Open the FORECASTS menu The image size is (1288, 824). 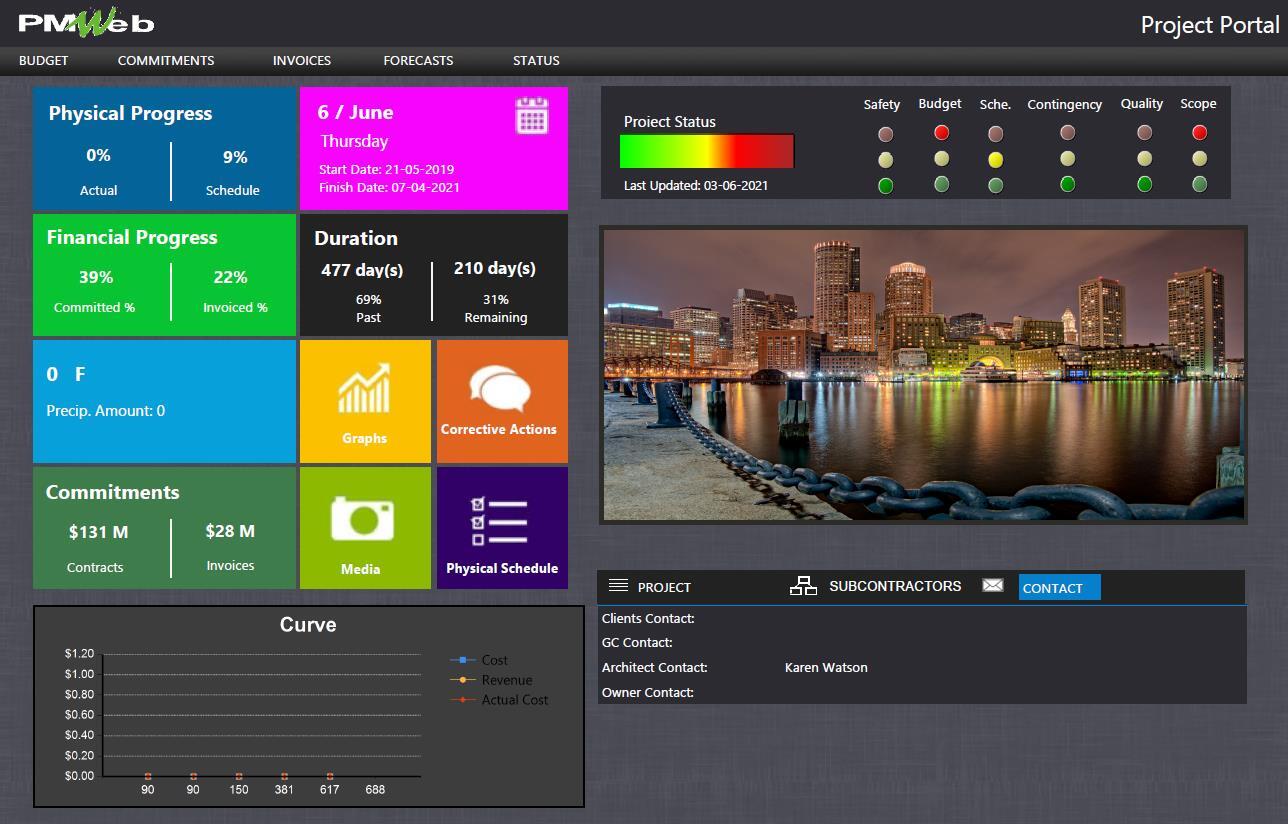[x=418, y=60]
